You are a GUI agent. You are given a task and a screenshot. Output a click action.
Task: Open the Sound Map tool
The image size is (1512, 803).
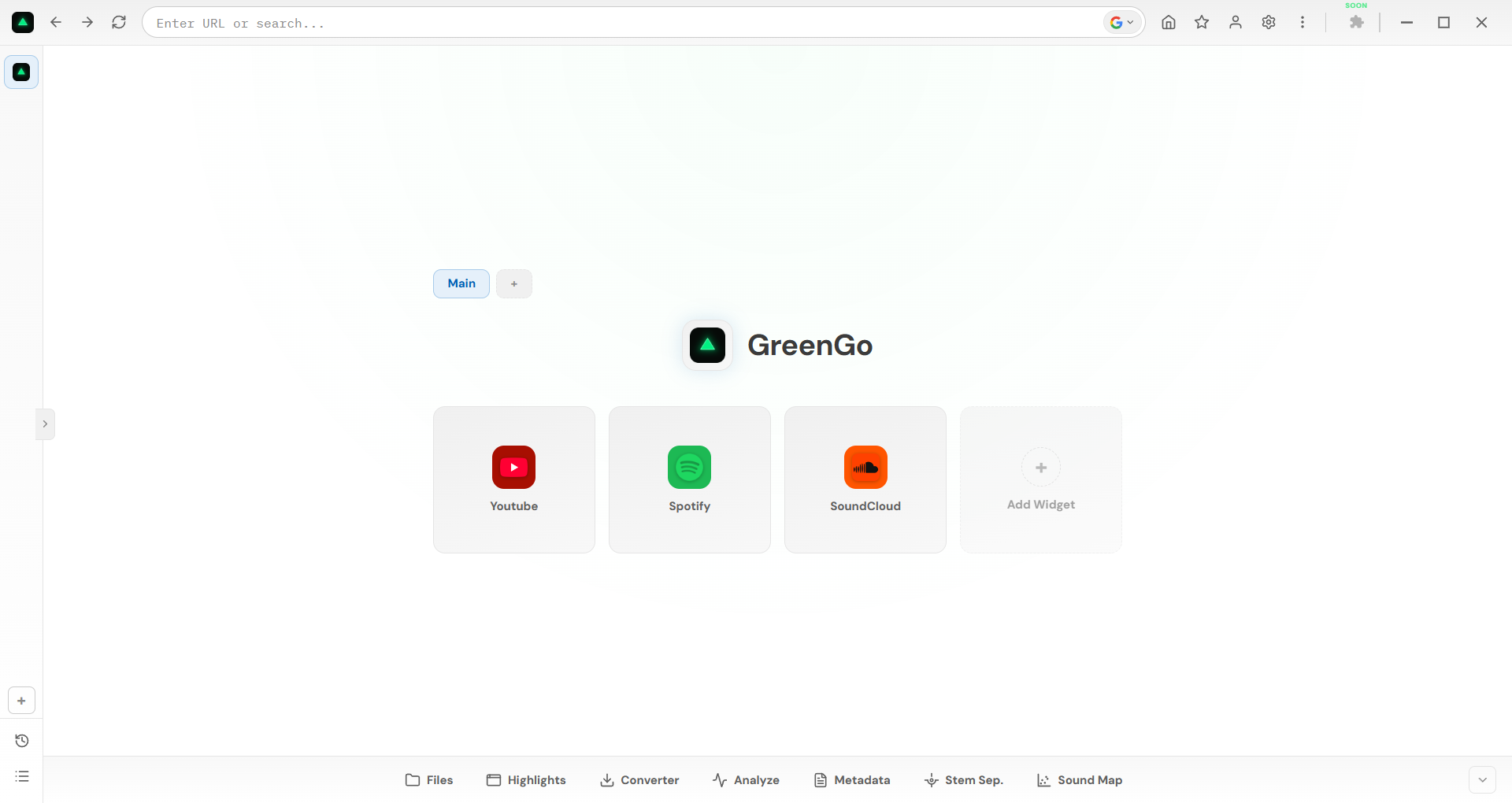pyautogui.click(x=1080, y=780)
